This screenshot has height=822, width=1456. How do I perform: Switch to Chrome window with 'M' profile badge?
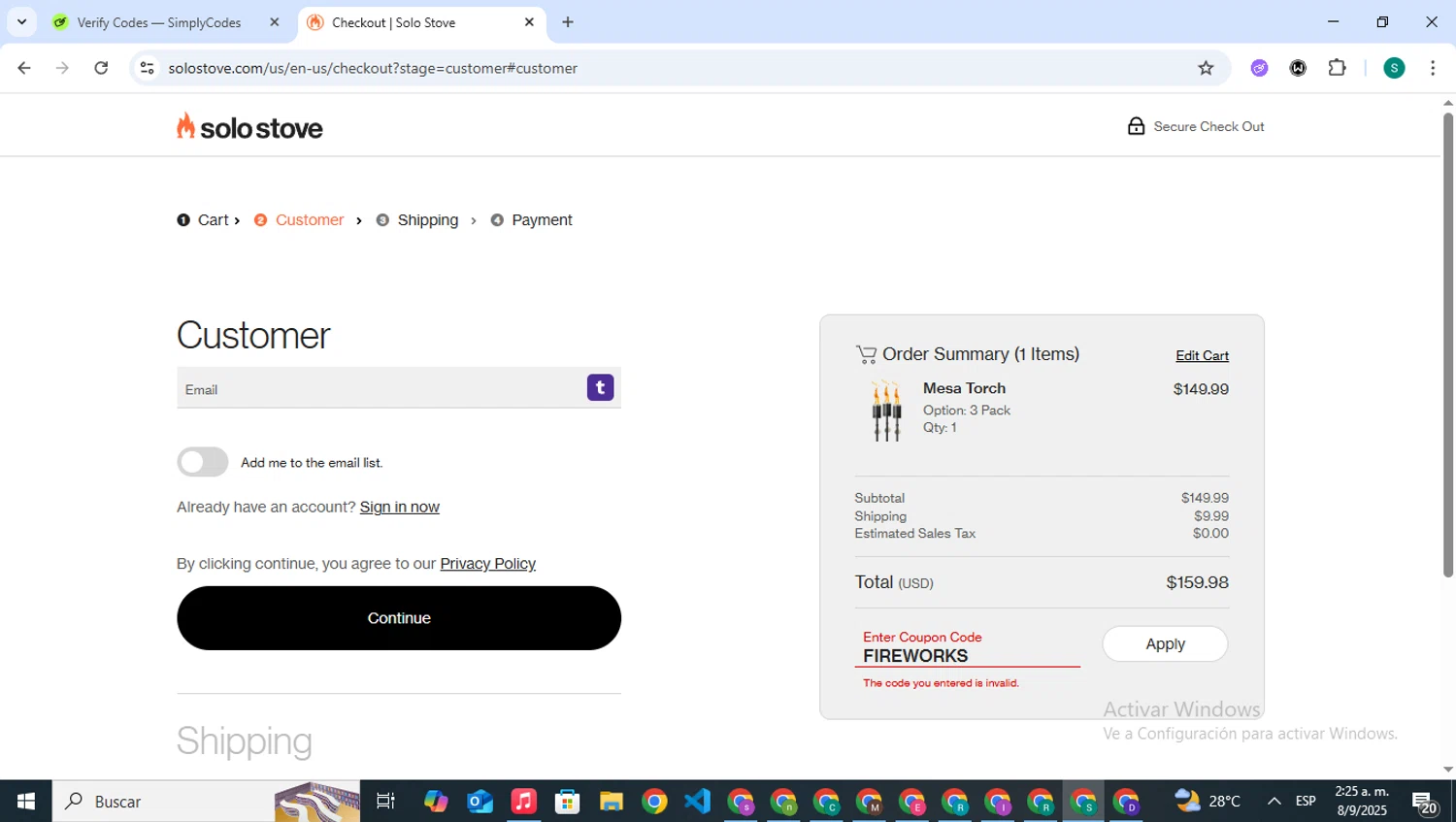click(x=869, y=802)
